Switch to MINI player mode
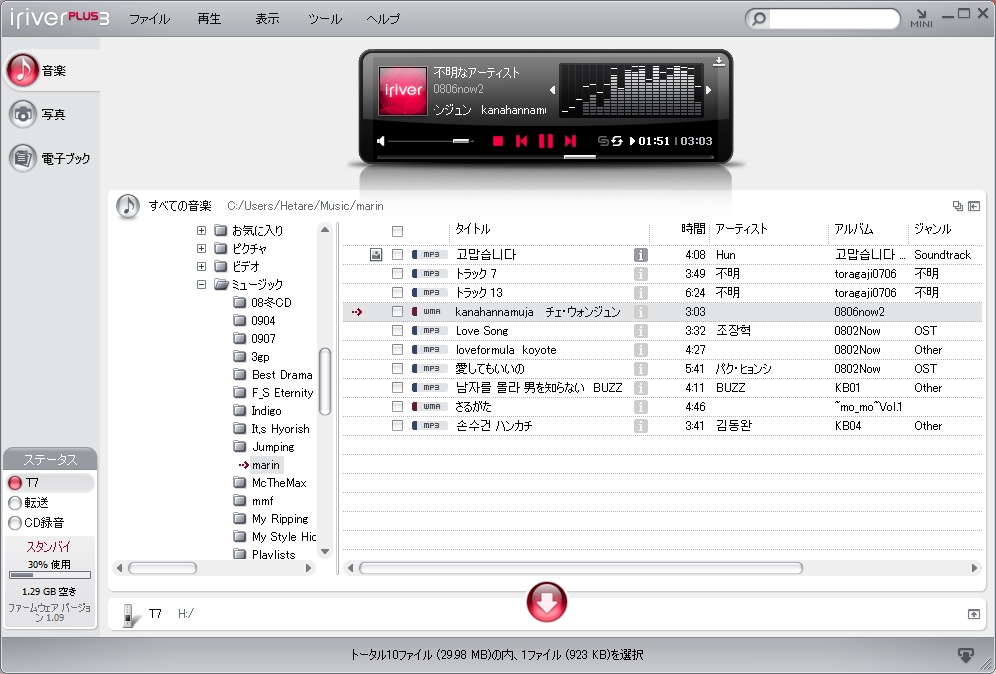This screenshot has width=996, height=674. (921, 18)
